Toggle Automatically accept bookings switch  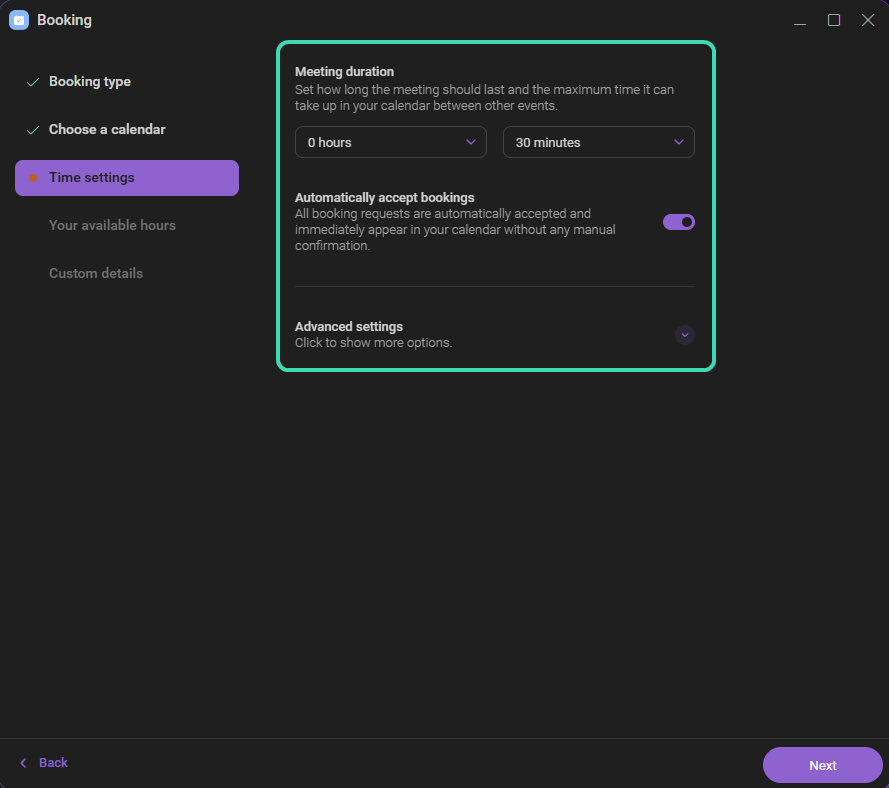tap(679, 222)
